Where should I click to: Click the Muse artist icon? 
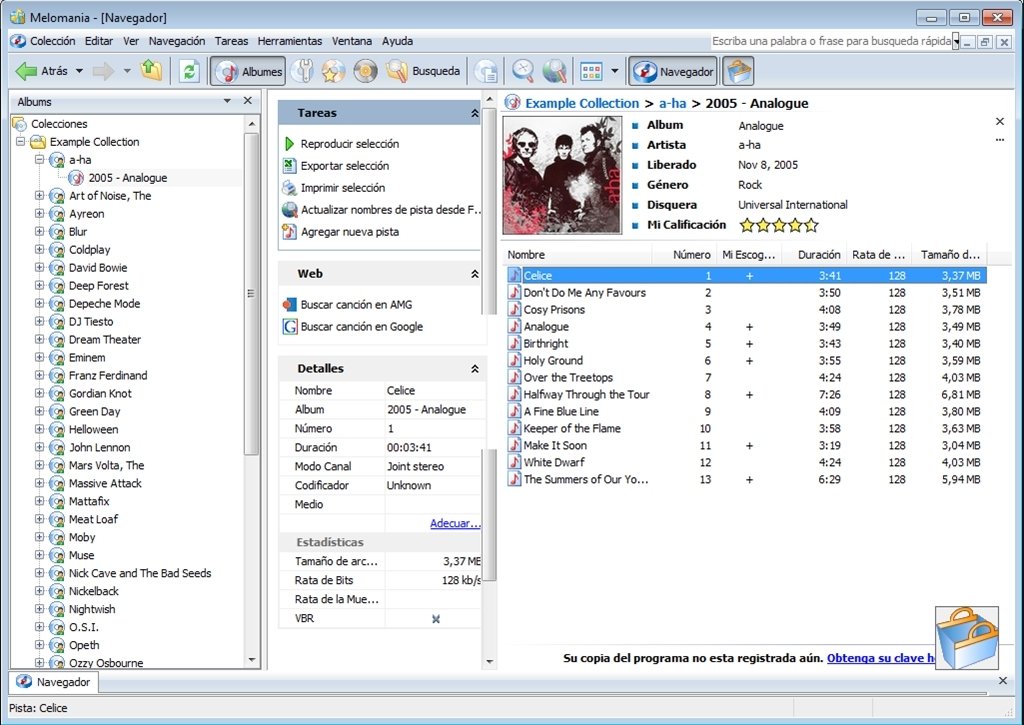[x=57, y=555]
